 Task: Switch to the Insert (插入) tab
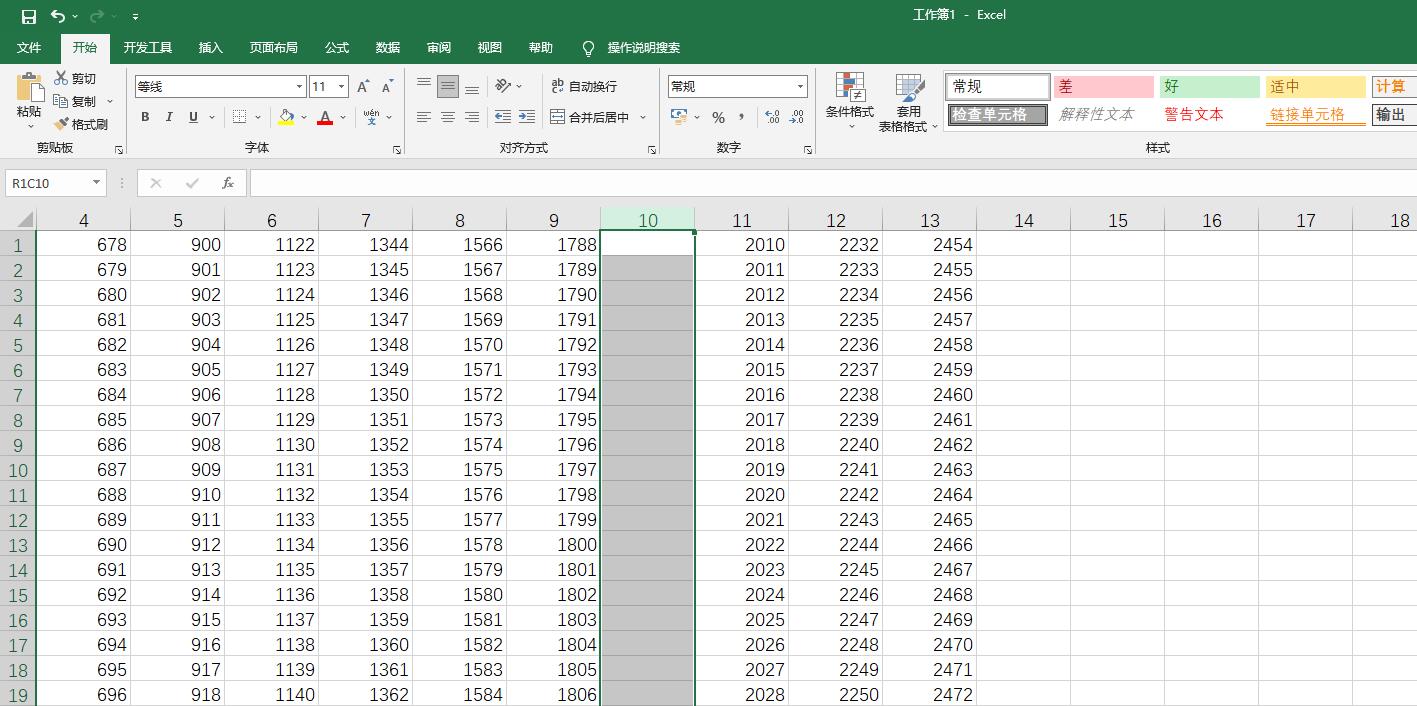click(x=211, y=47)
